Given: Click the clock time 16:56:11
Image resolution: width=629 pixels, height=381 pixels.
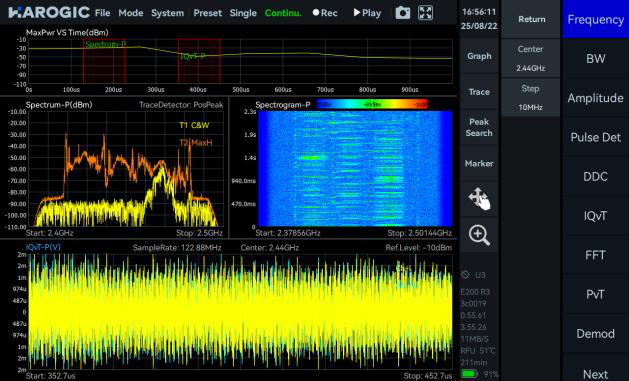Looking at the screenshot, I should tap(479, 12).
